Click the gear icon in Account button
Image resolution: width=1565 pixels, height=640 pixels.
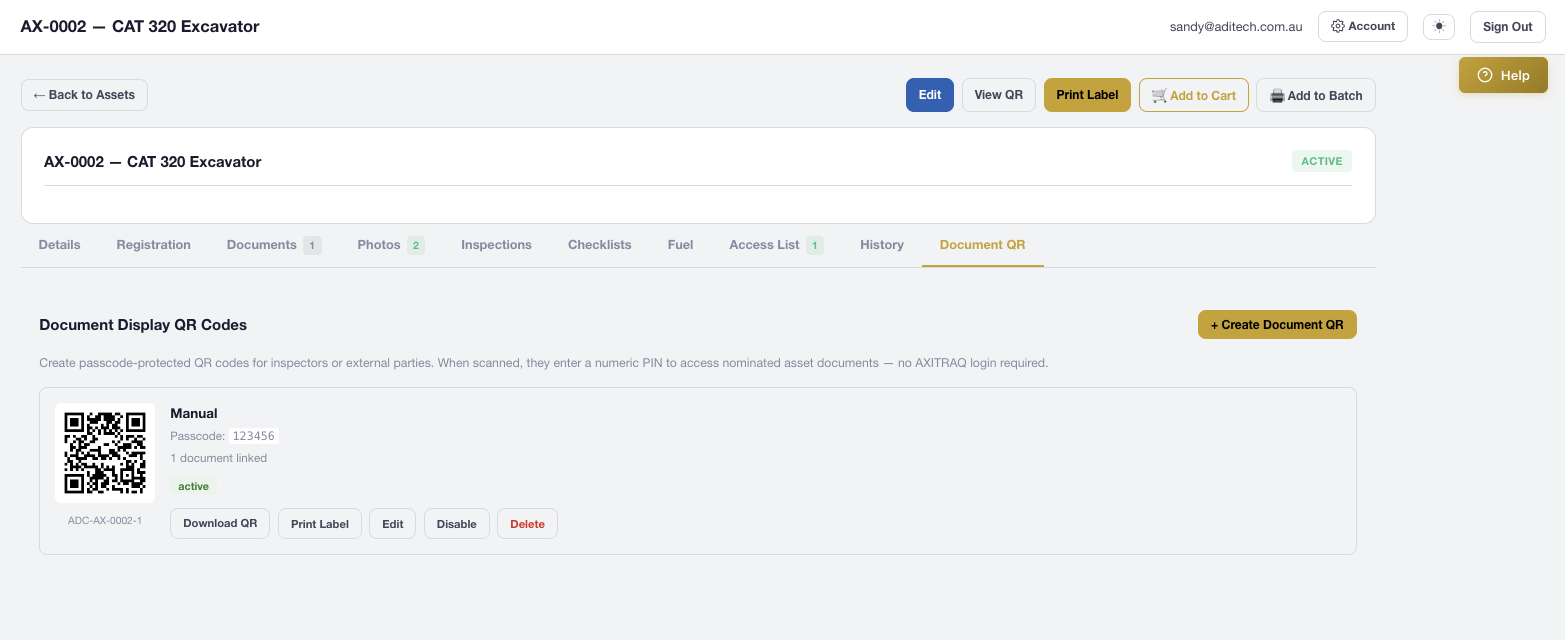(1338, 26)
